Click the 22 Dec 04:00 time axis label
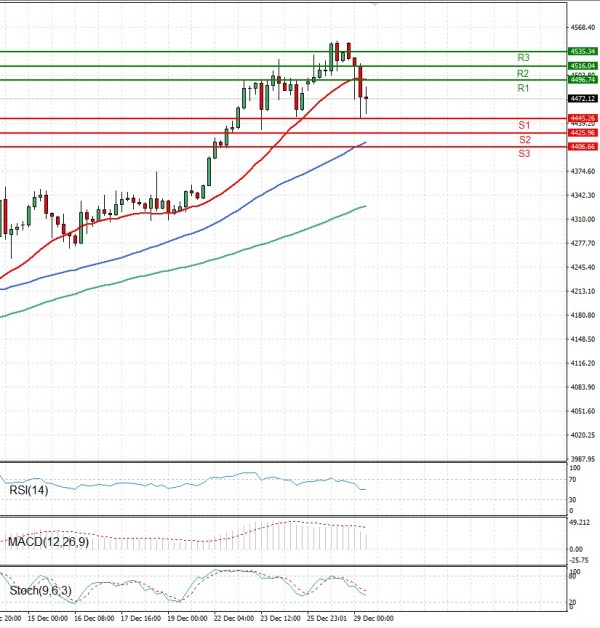This screenshot has width=600, height=628. point(234,619)
